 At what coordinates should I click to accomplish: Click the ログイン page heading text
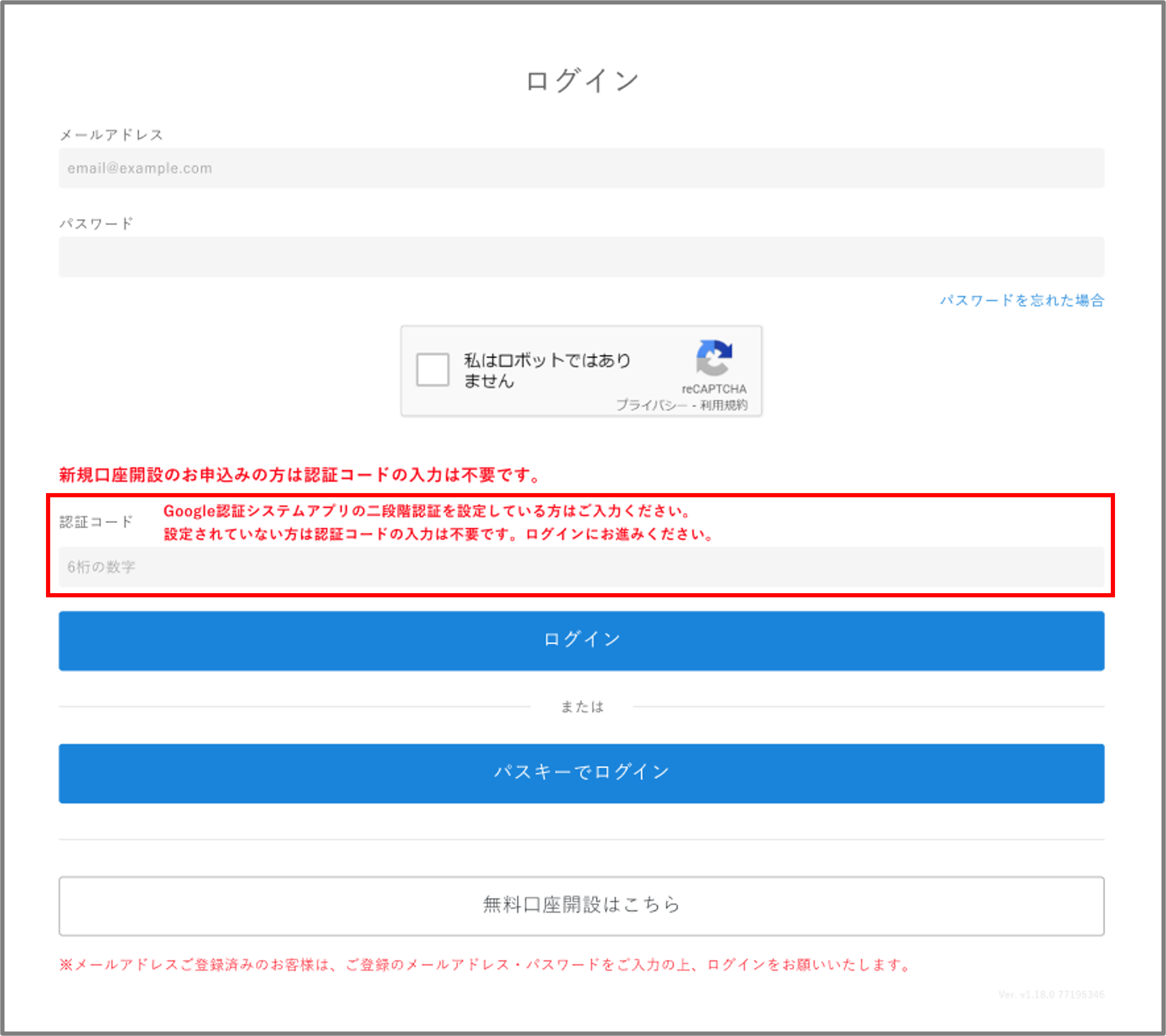tap(582, 81)
